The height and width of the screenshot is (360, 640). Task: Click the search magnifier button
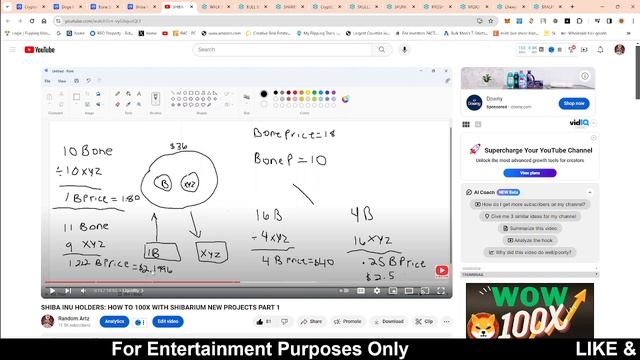382,50
